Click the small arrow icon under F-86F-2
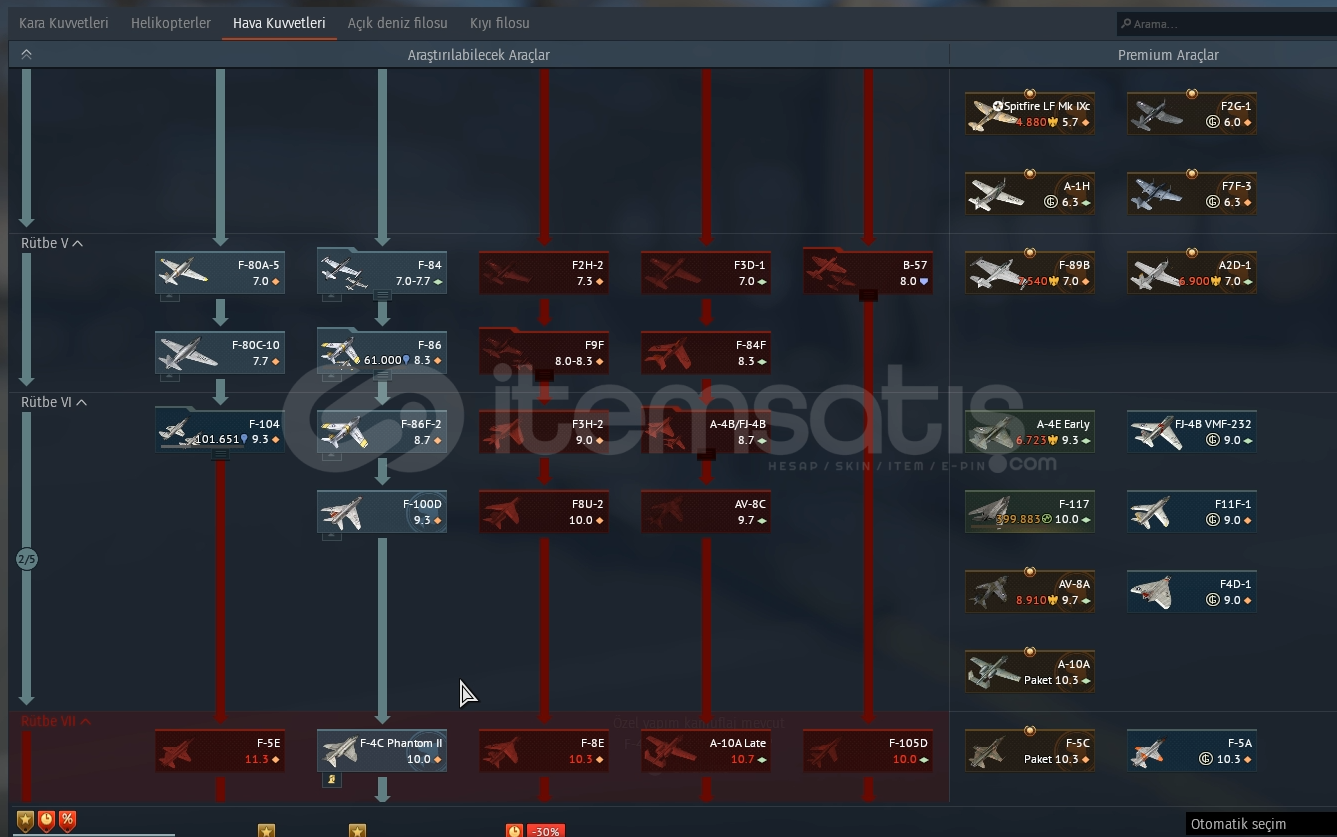Screen dimensions: 1337x837 [x=332, y=456]
